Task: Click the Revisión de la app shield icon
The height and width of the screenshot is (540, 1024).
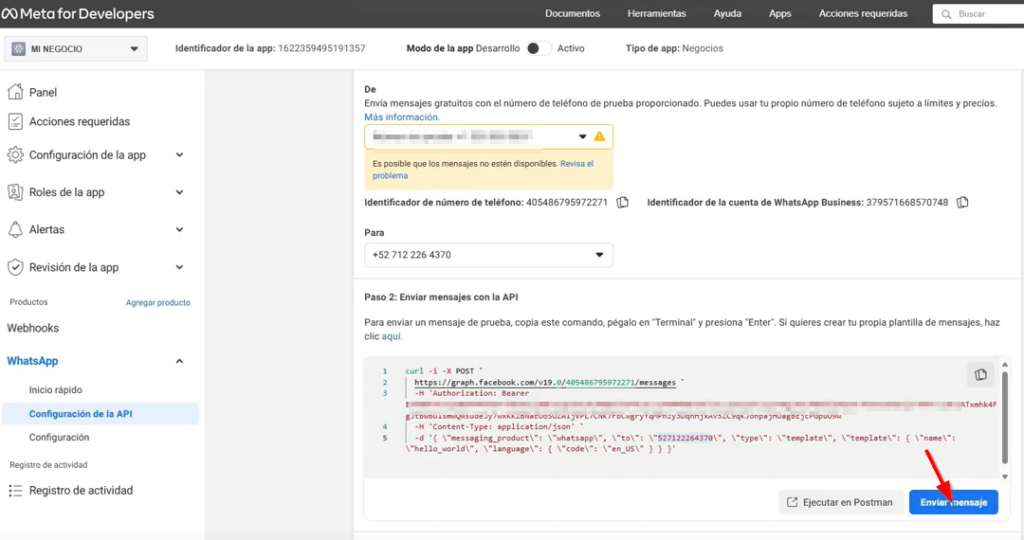Action: point(15,267)
